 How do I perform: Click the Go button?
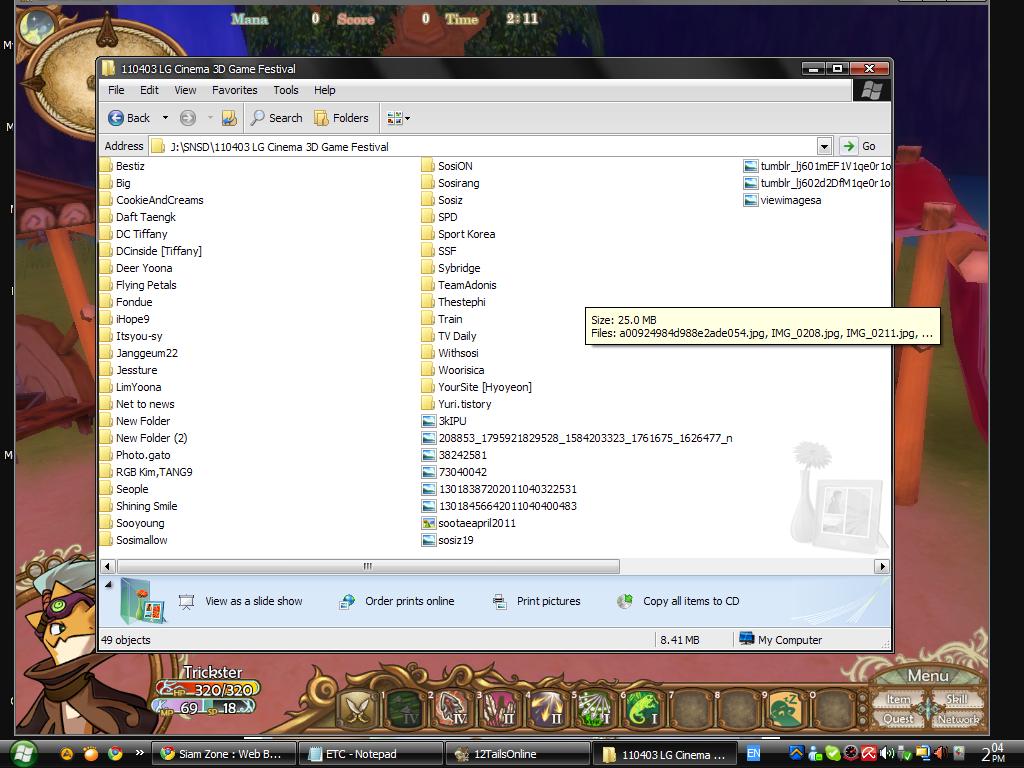pyautogui.click(x=859, y=146)
